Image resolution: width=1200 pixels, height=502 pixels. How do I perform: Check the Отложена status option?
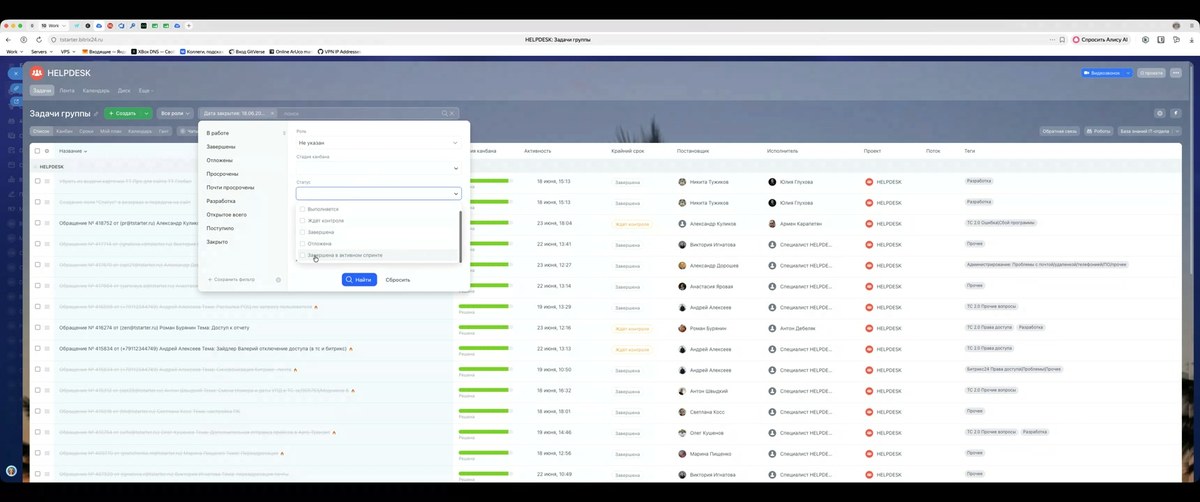point(303,243)
